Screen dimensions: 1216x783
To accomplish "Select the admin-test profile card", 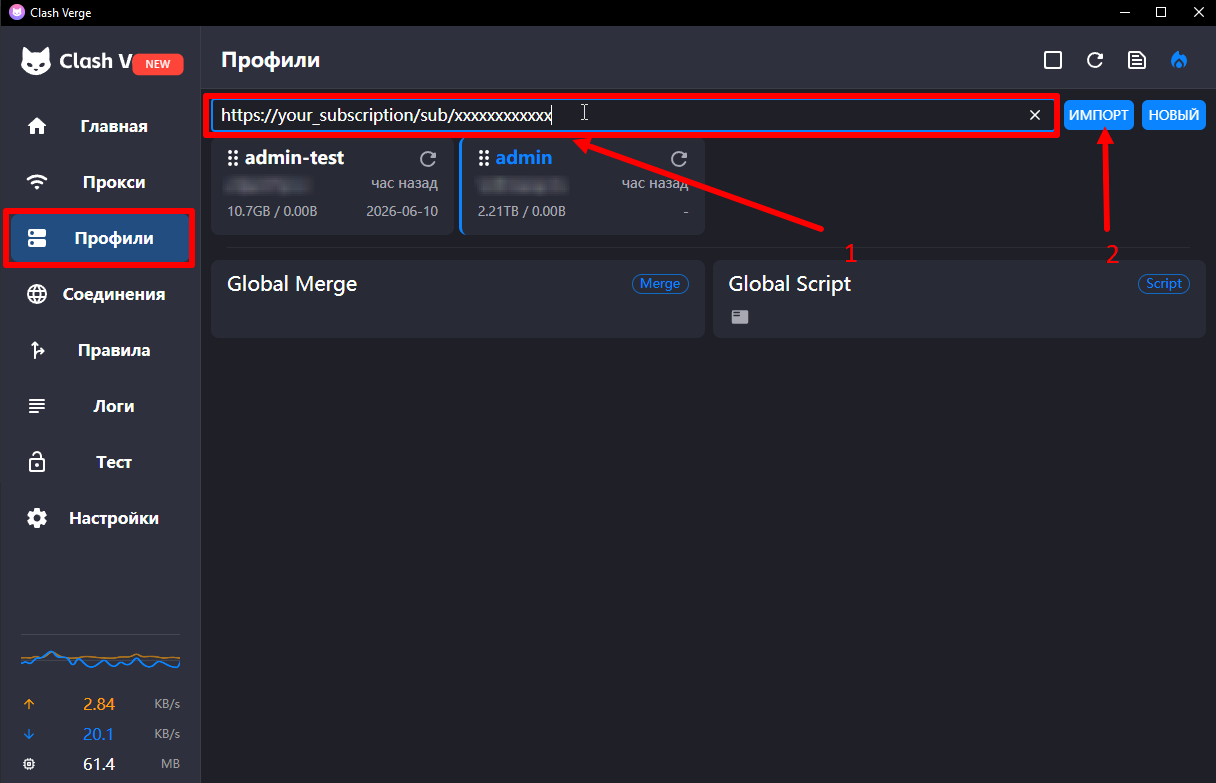I will (x=332, y=186).
